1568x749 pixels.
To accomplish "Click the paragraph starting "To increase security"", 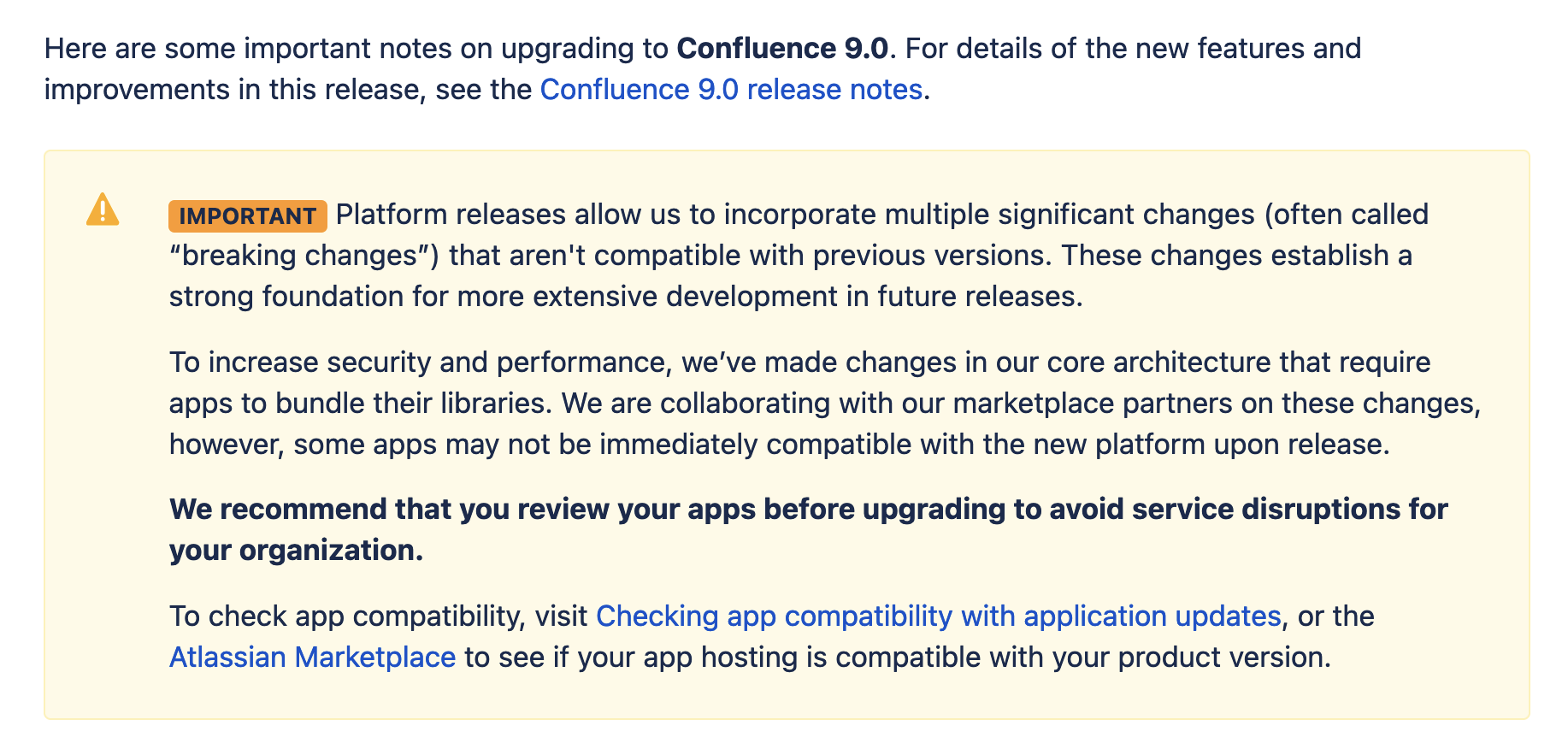I will [x=825, y=404].
